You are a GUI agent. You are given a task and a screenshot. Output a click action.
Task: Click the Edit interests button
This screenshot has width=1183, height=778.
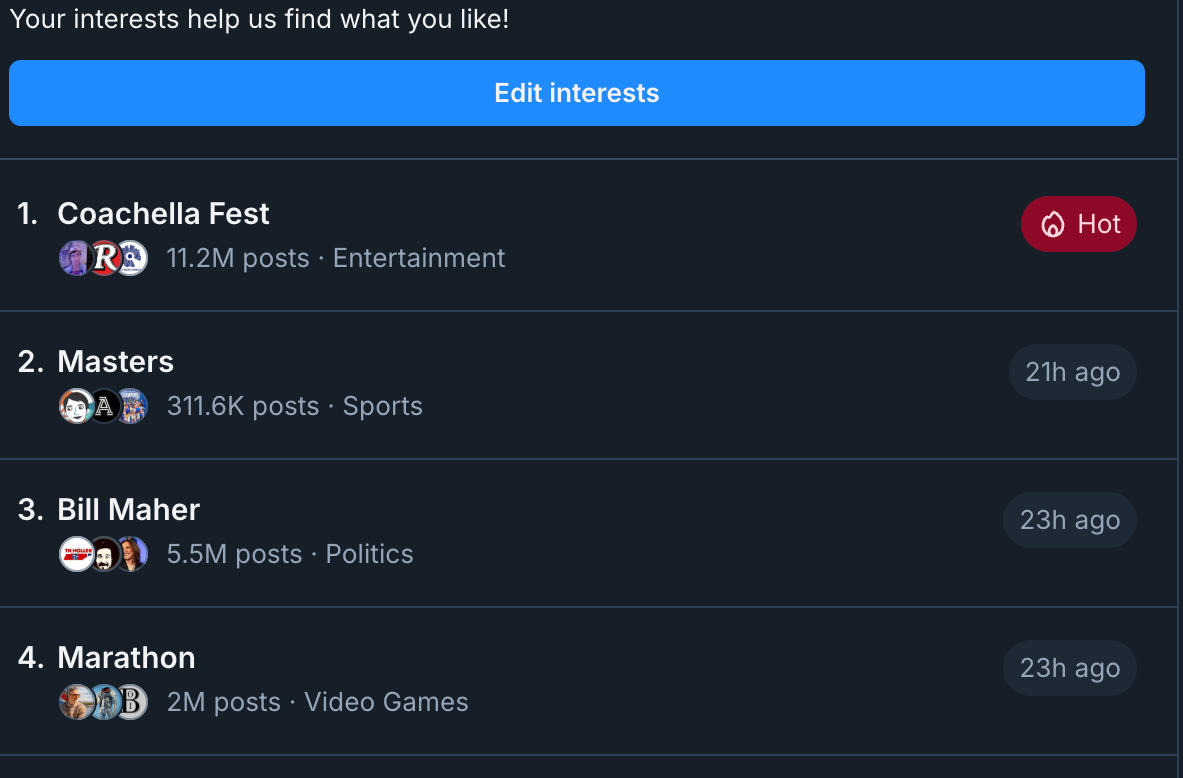point(576,93)
